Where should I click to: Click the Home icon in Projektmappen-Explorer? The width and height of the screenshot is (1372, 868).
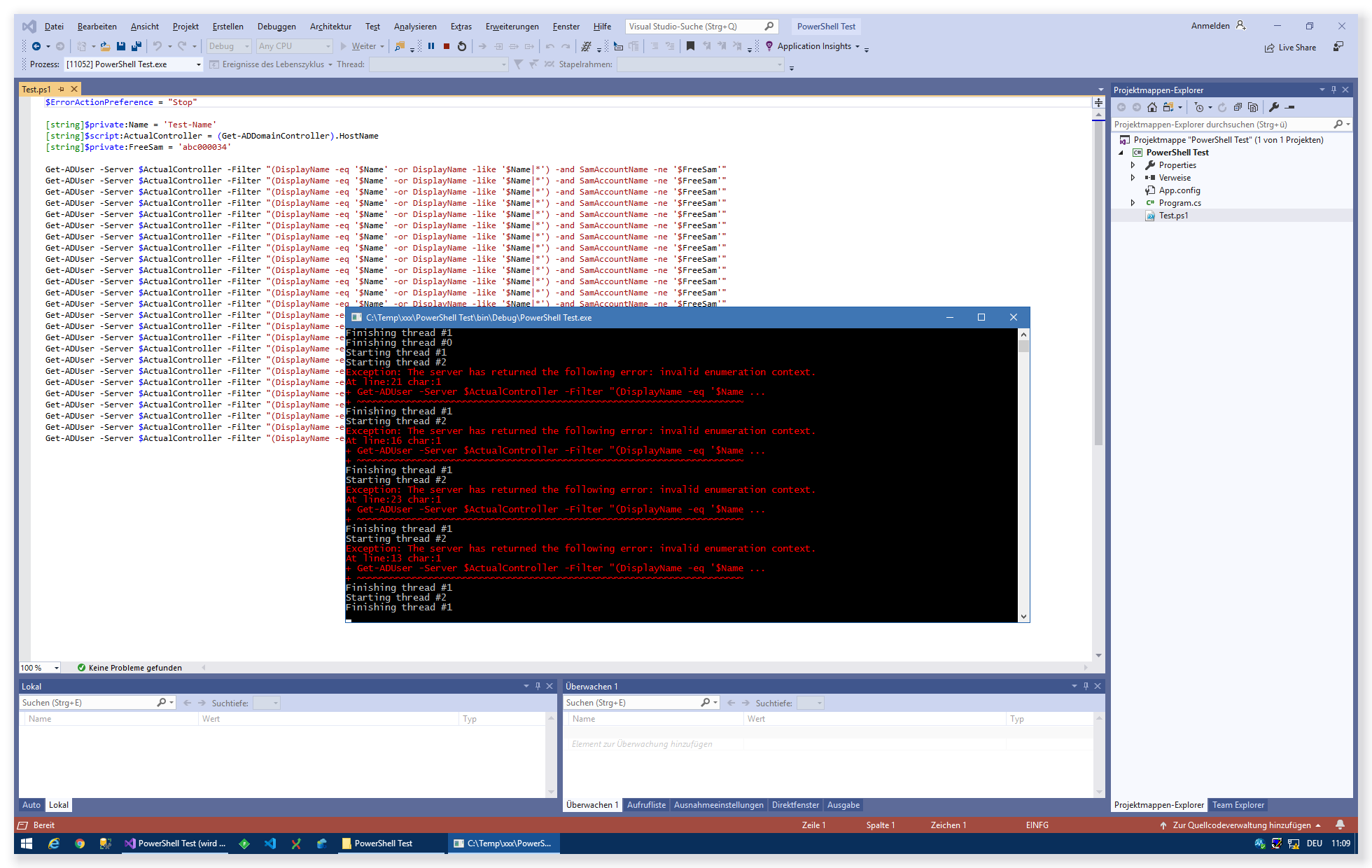tap(1152, 107)
